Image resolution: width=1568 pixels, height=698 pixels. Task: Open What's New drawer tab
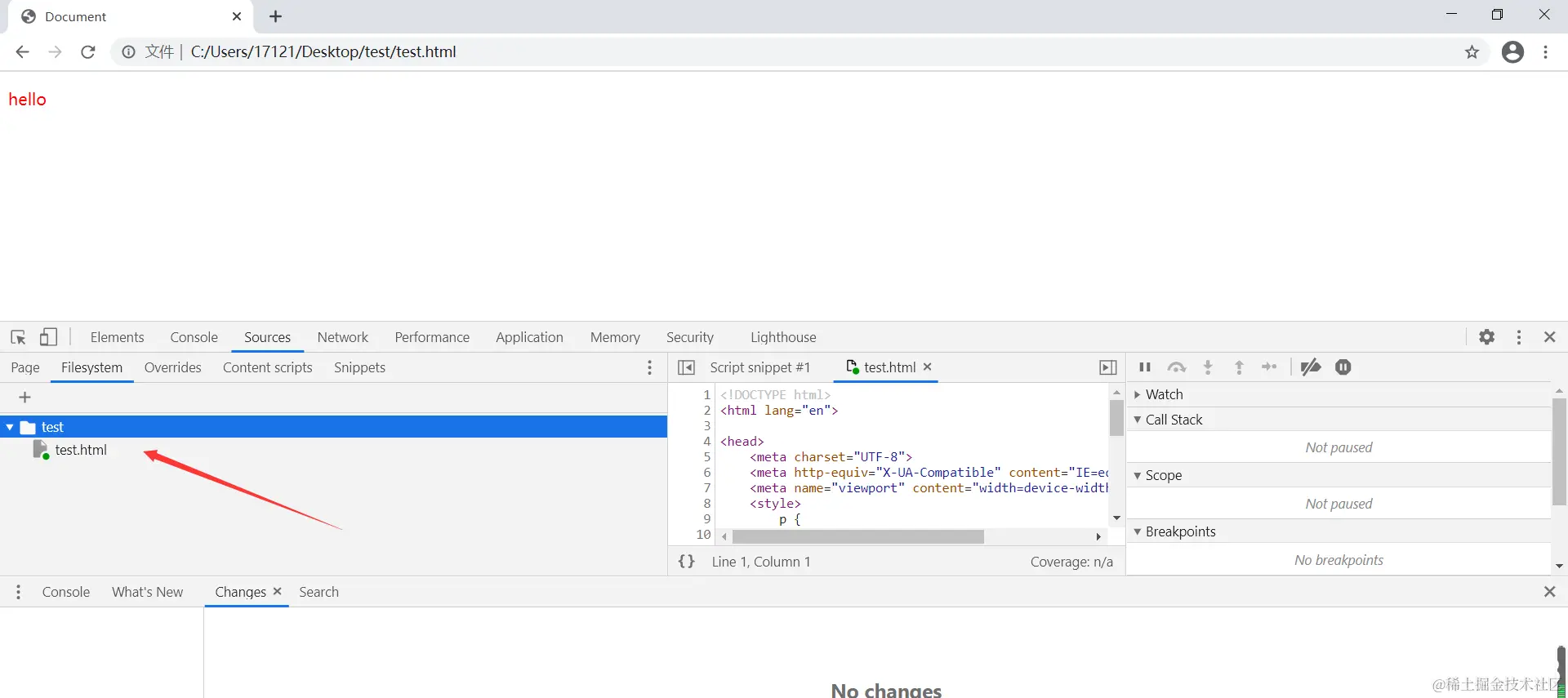(147, 592)
